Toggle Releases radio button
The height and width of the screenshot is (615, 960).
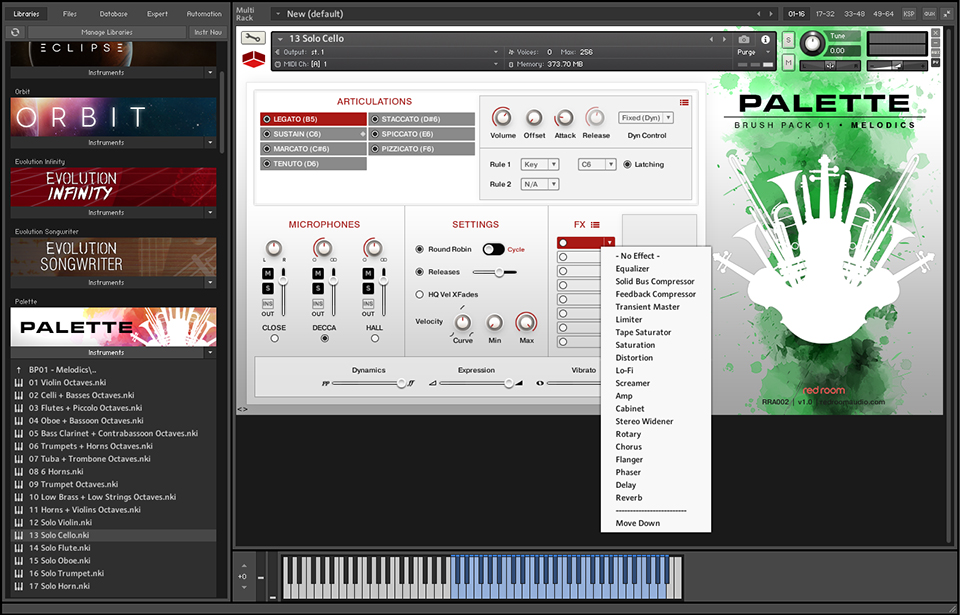(x=419, y=272)
